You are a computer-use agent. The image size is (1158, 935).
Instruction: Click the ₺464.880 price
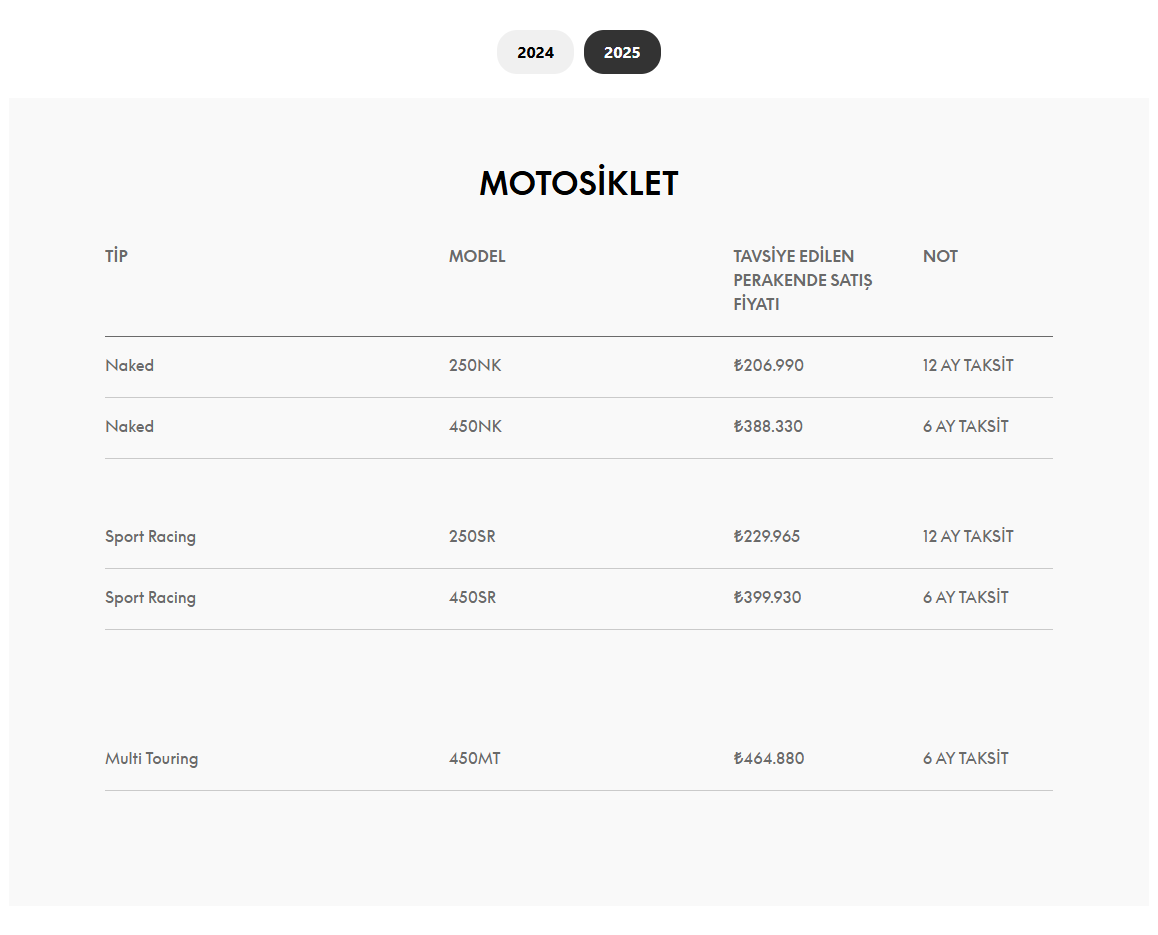point(769,758)
